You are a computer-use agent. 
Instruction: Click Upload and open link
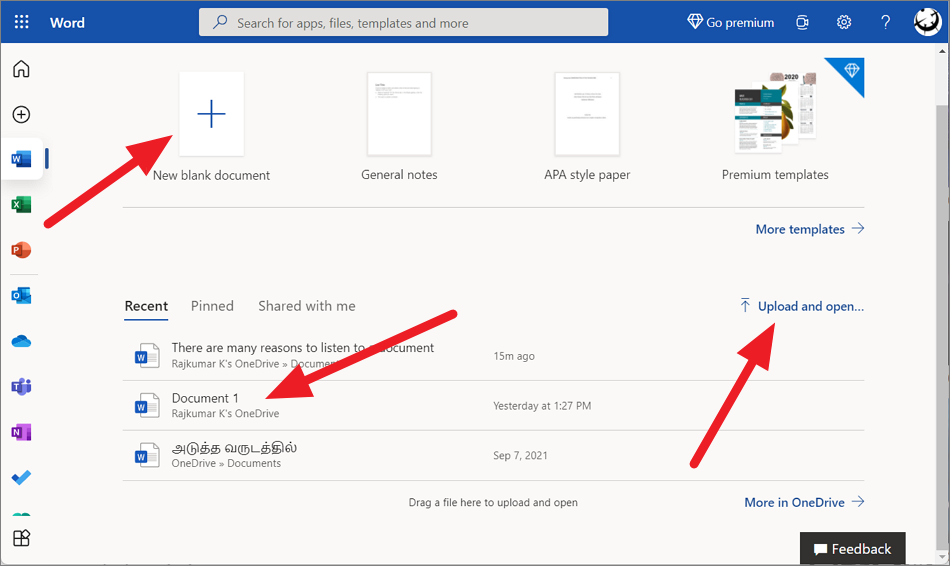[802, 306]
